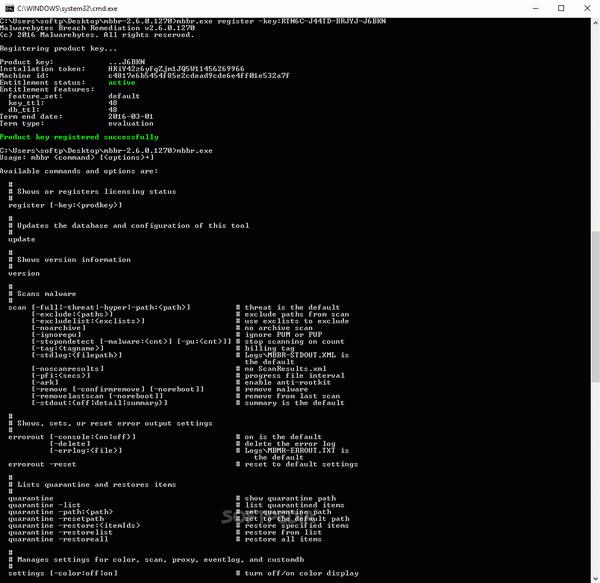
Task: Click '[-removelastscan [-noreboot]]' option
Action: click(97, 396)
